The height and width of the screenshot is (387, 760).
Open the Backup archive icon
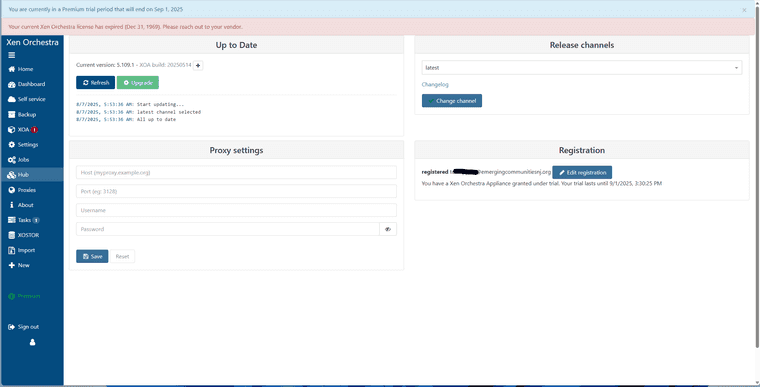(x=12, y=114)
